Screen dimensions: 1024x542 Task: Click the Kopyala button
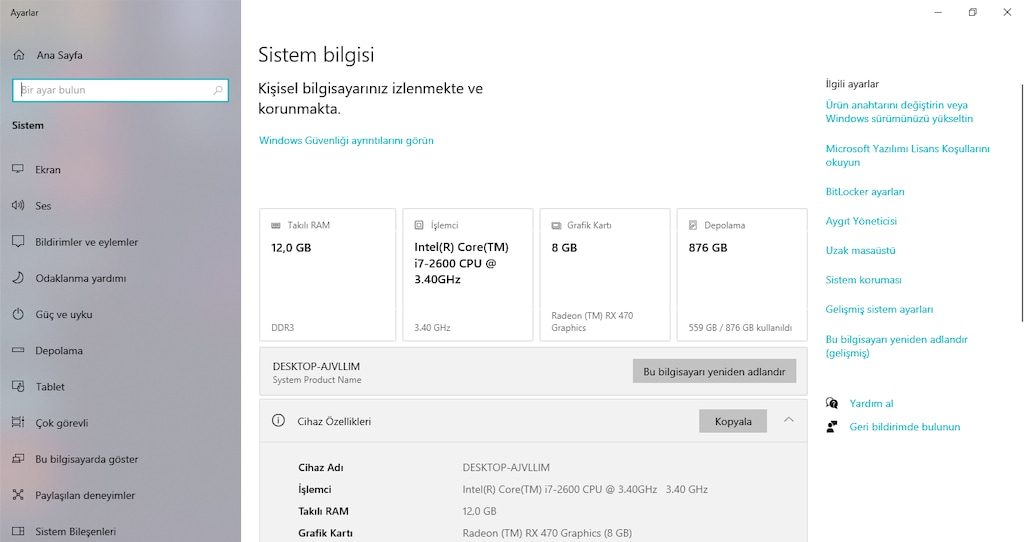(733, 421)
